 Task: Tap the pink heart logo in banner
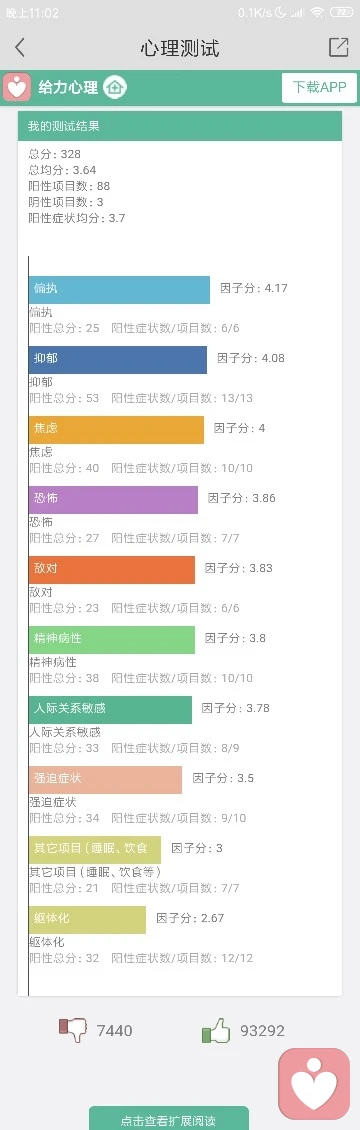[x=16, y=87]
